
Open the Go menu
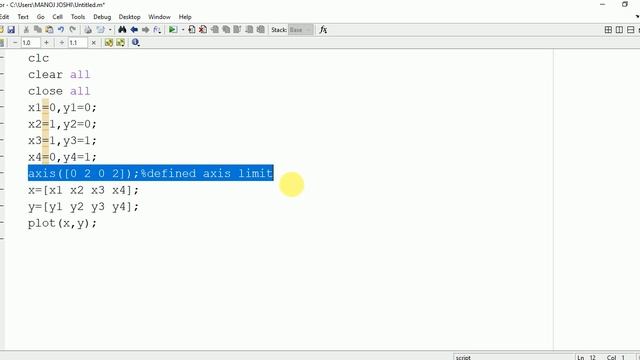pos(40,17)
